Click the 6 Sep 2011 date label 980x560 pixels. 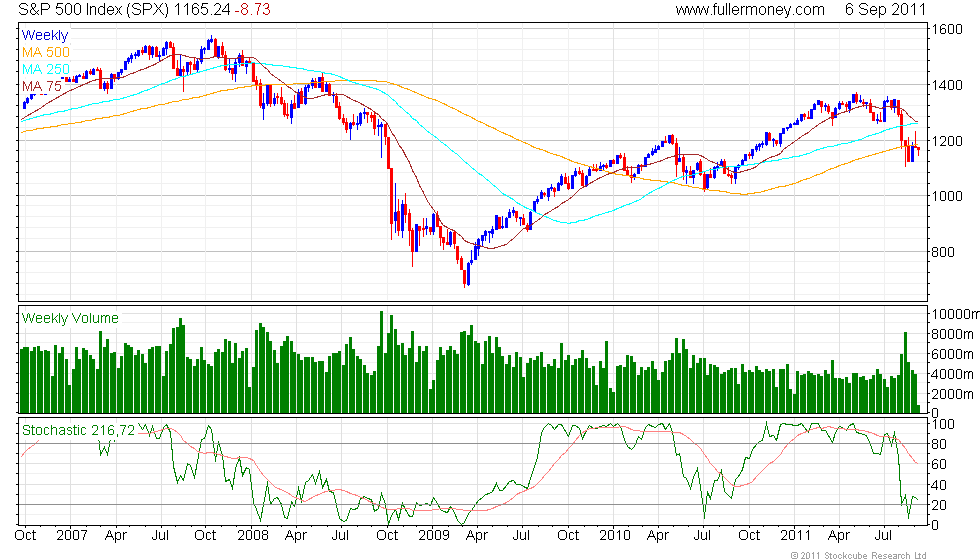pyautogui.click(x=885, y=10)
